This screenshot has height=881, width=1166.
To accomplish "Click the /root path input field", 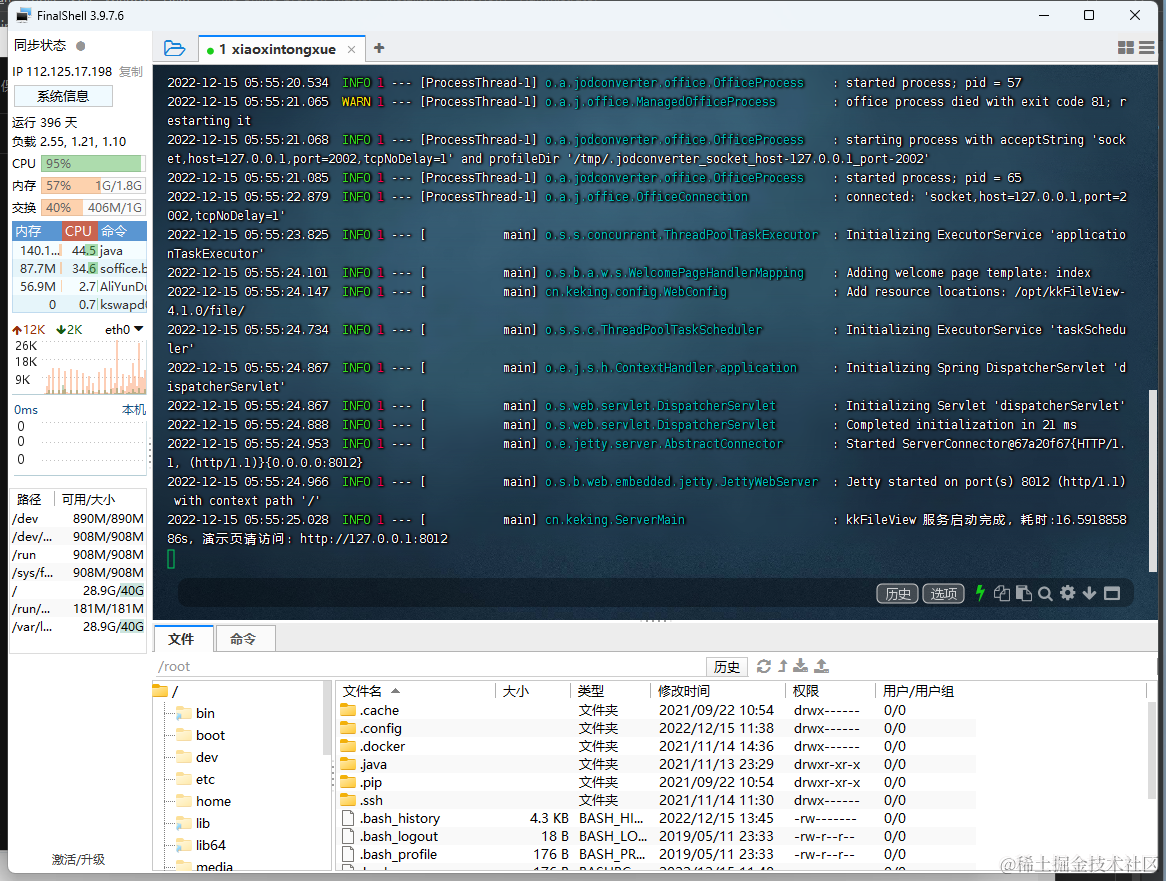I will tap(428, 666).
